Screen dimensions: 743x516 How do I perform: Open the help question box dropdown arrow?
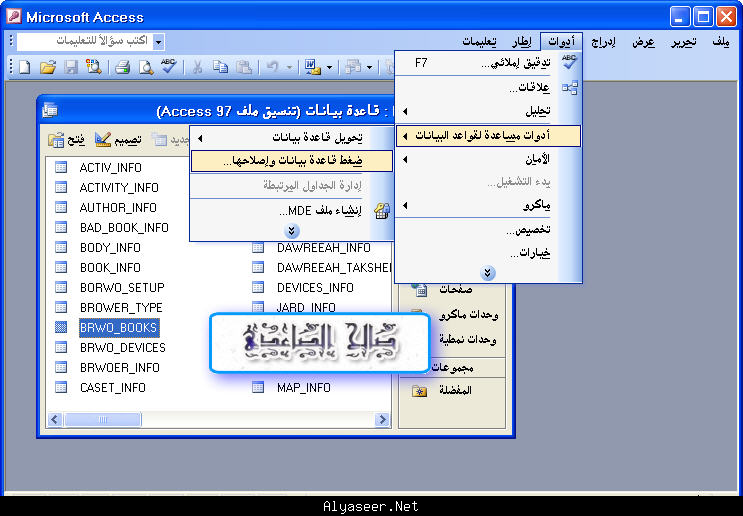click(x=159, y=42)
